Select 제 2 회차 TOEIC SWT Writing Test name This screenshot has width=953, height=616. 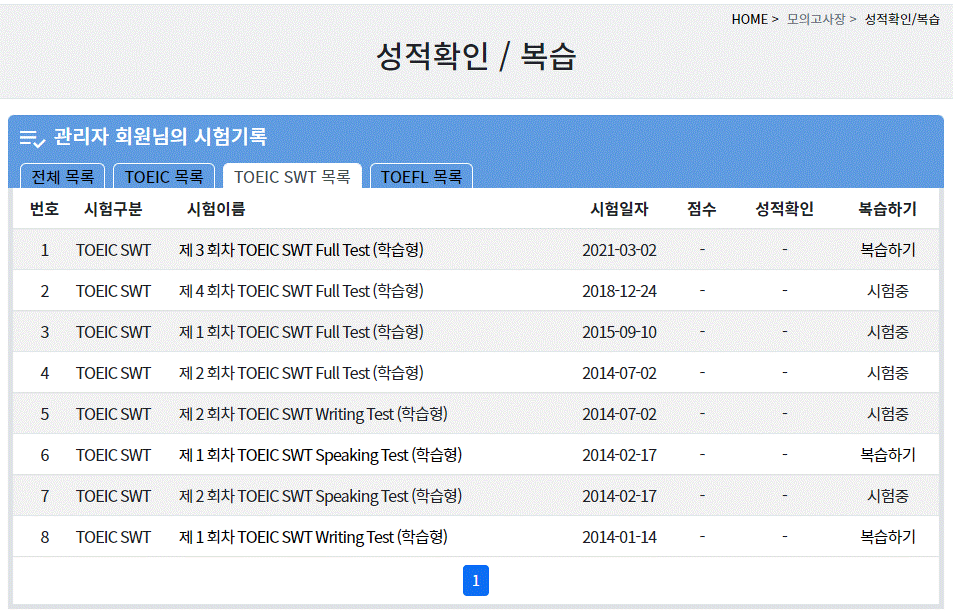click(314, 414)
